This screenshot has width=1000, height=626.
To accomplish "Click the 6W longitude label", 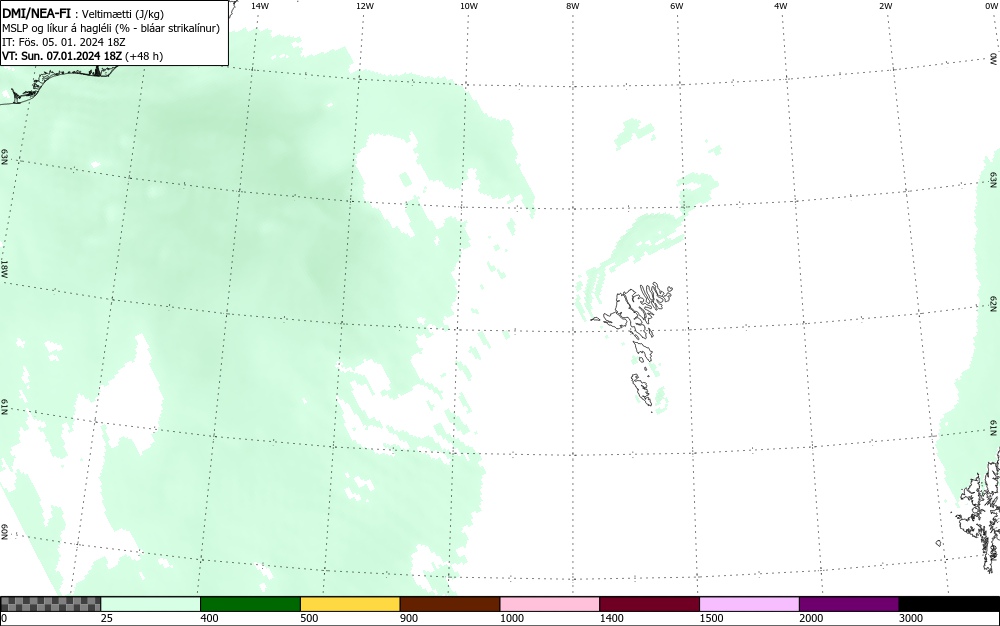I will pyautogui.click(x=677, y=6).
